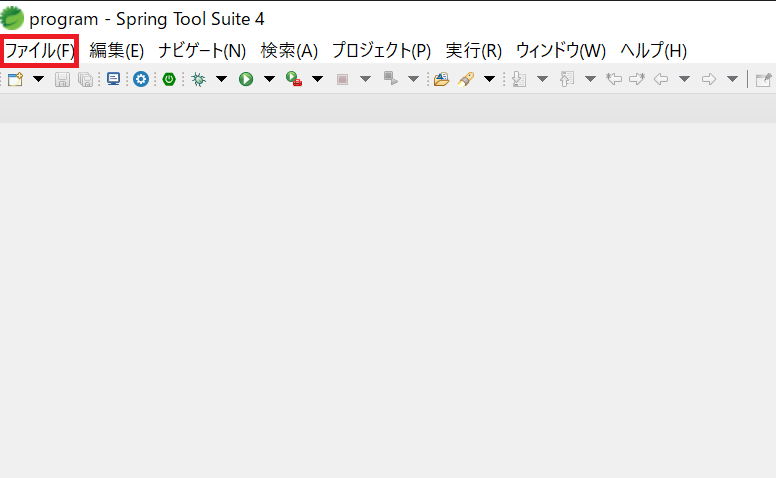Click the blue gear icon

click(x=141, y=79)
